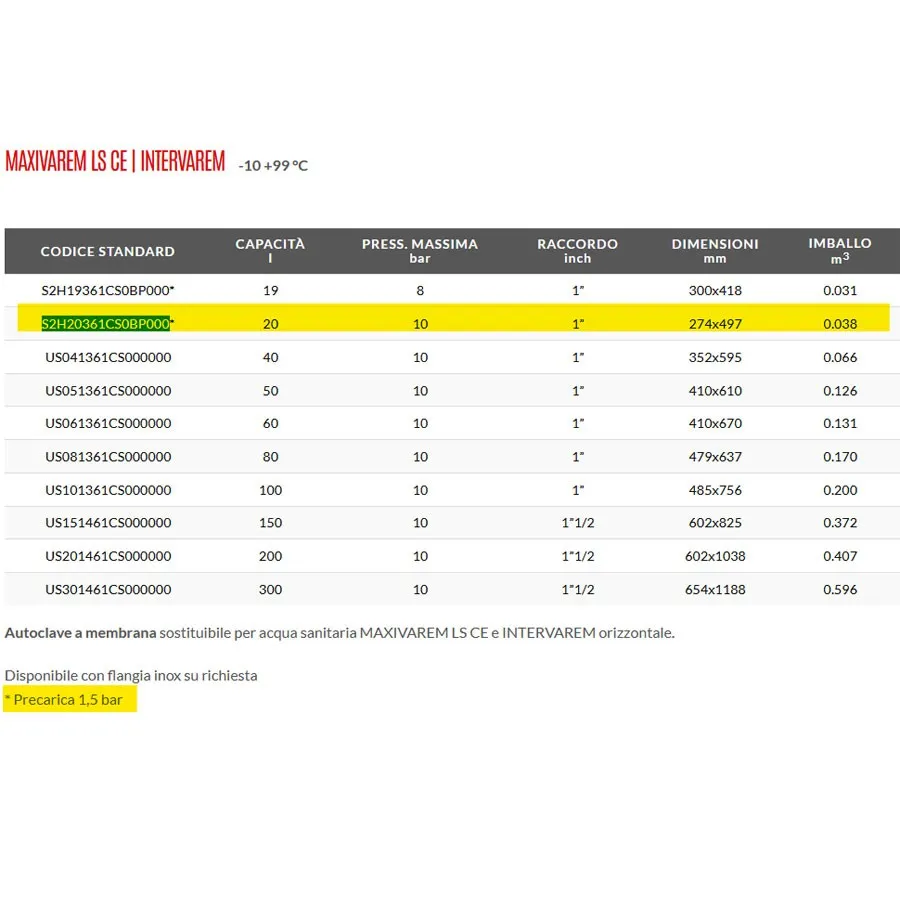Click 1"1/2 fitting in the 300 litre row
The height and width of the screenshot is (900, 900).
pos(577,589)
